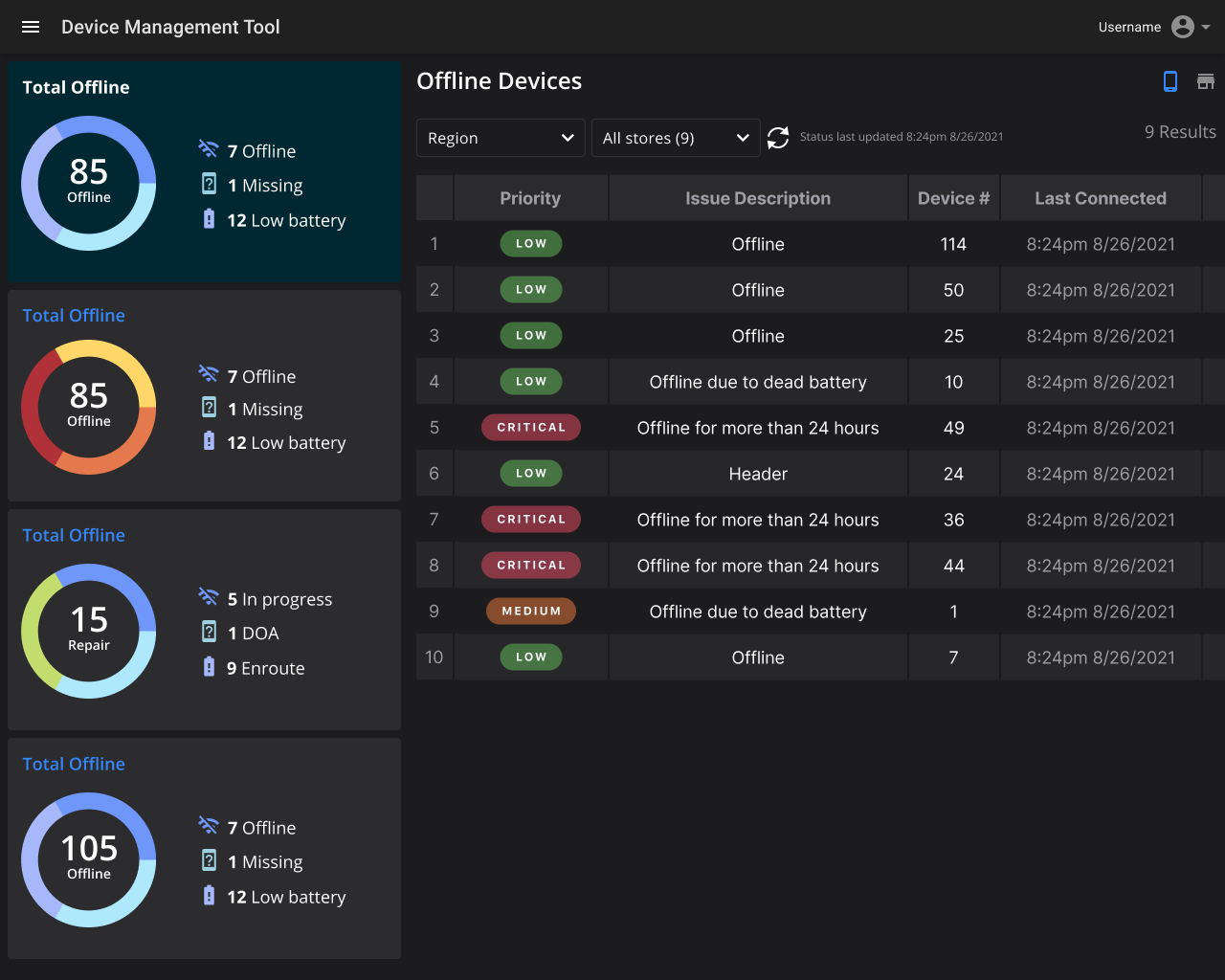The height and width of the screenshot is (980, 1225).
Task: Click LOW badge in row 6
Action: click(531, 474)
